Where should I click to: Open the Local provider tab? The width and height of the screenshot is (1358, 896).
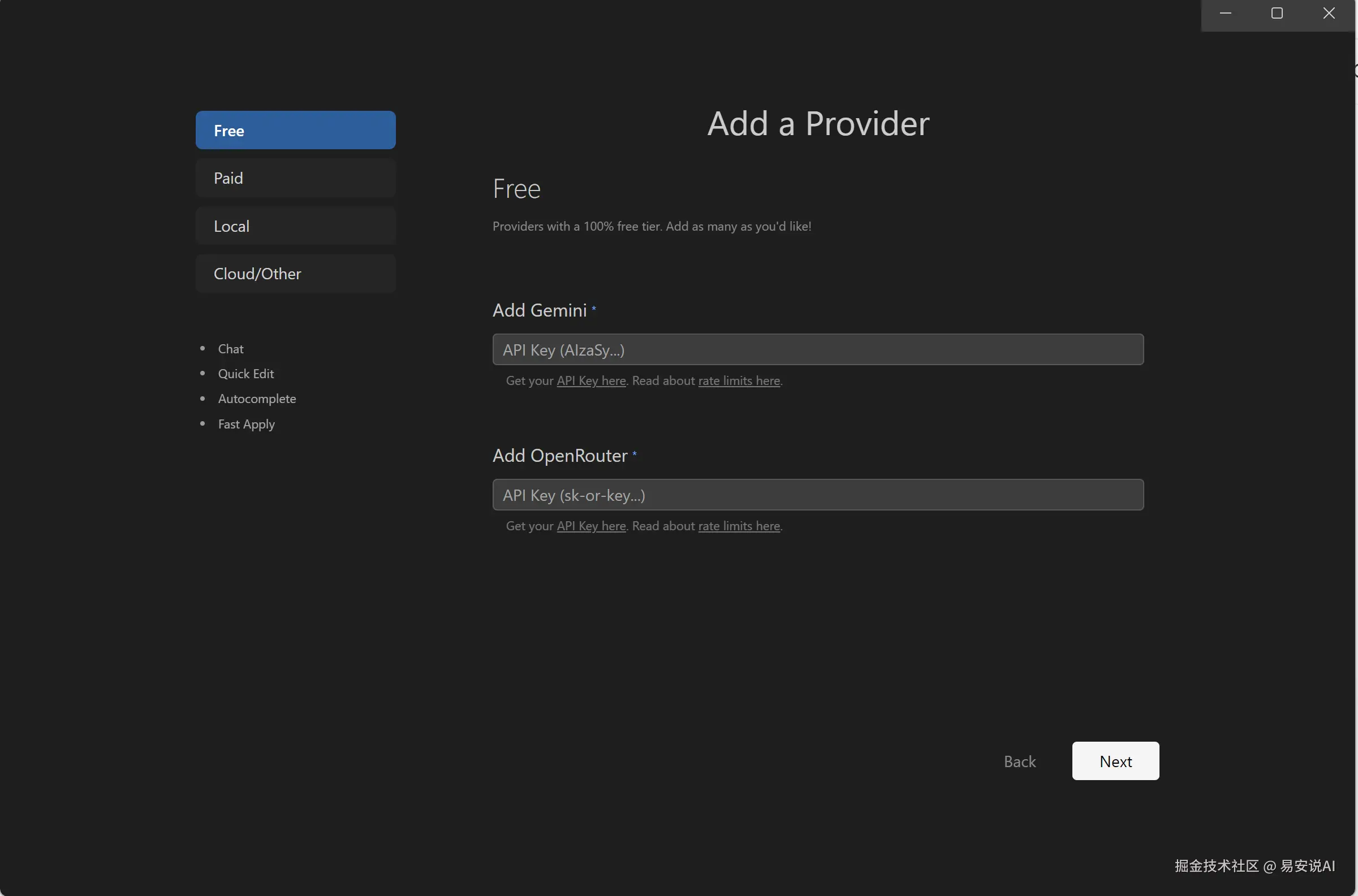tap(295, 226)
